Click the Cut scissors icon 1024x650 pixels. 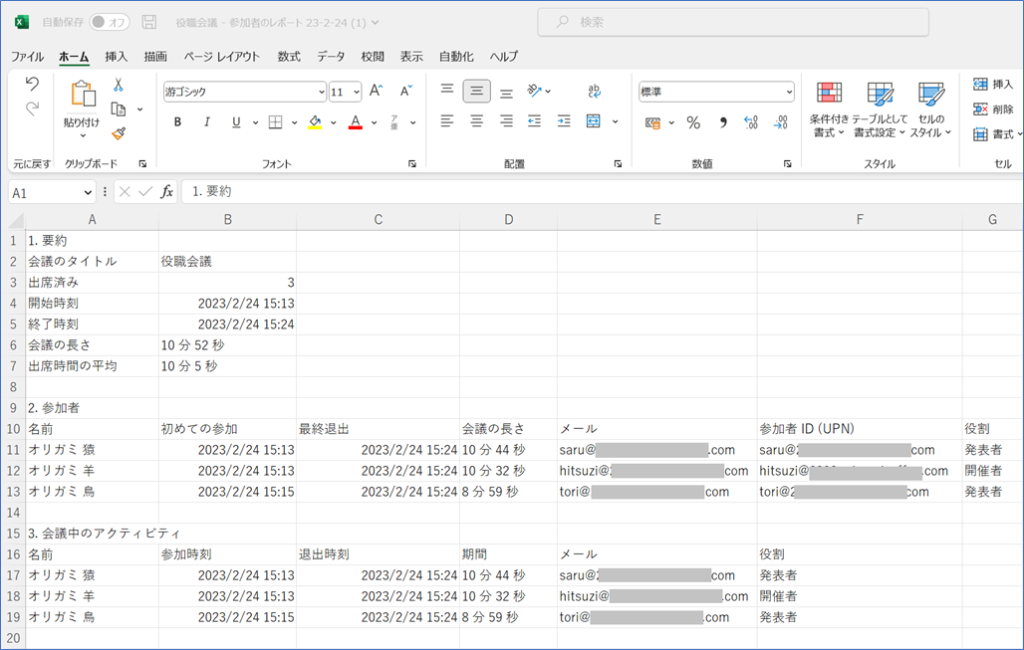coord(118,86)
